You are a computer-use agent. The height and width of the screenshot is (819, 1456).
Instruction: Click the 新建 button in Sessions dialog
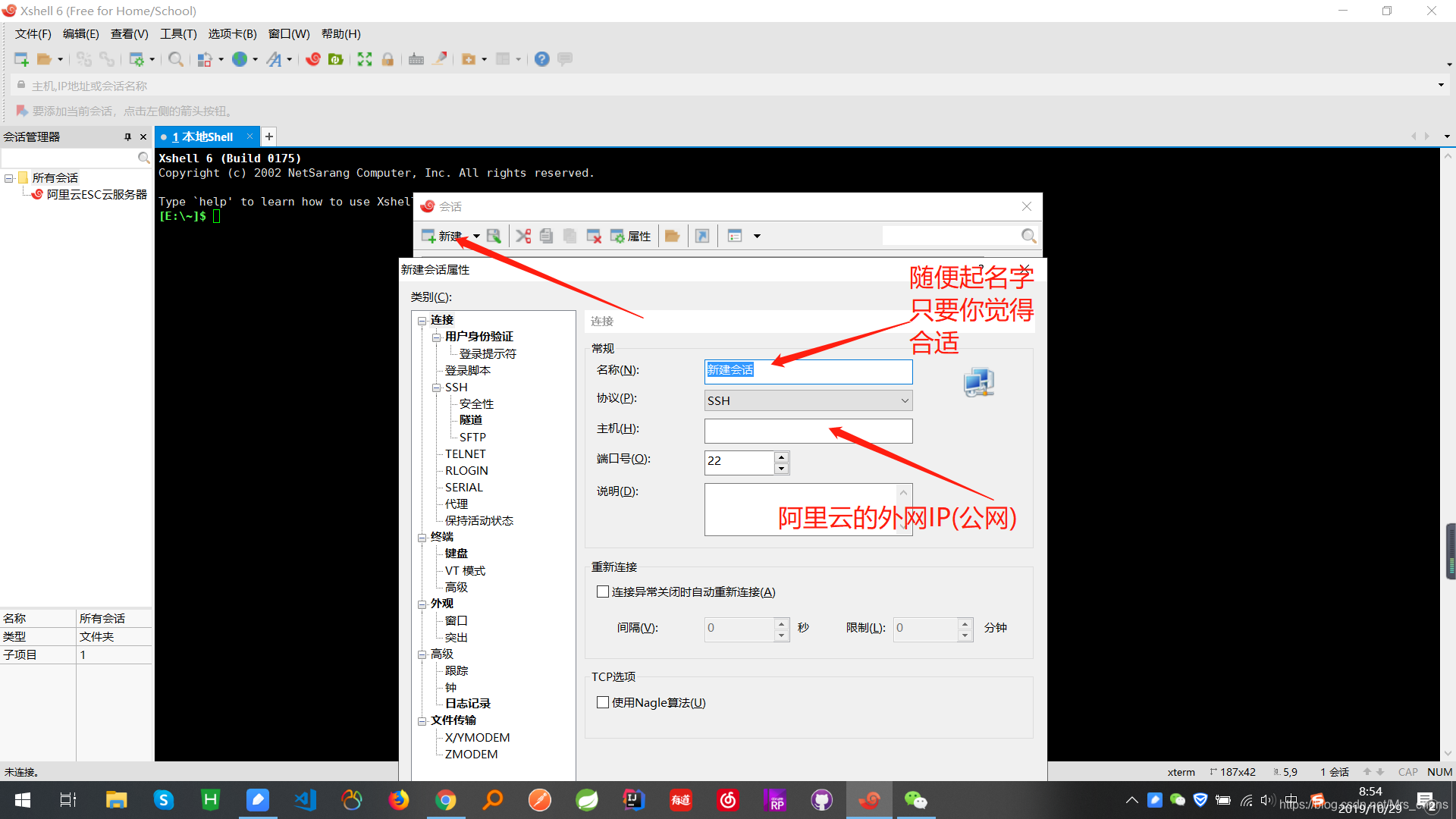442,236
